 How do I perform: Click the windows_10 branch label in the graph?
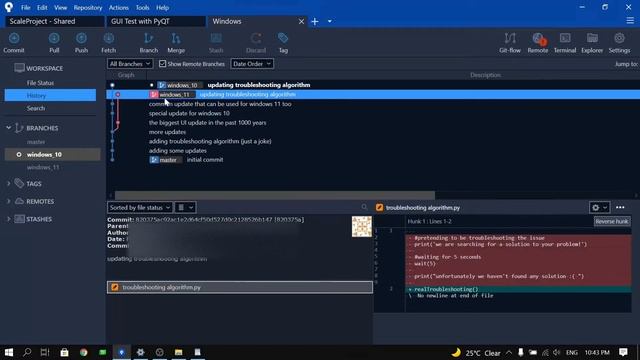tap(179, 85)
